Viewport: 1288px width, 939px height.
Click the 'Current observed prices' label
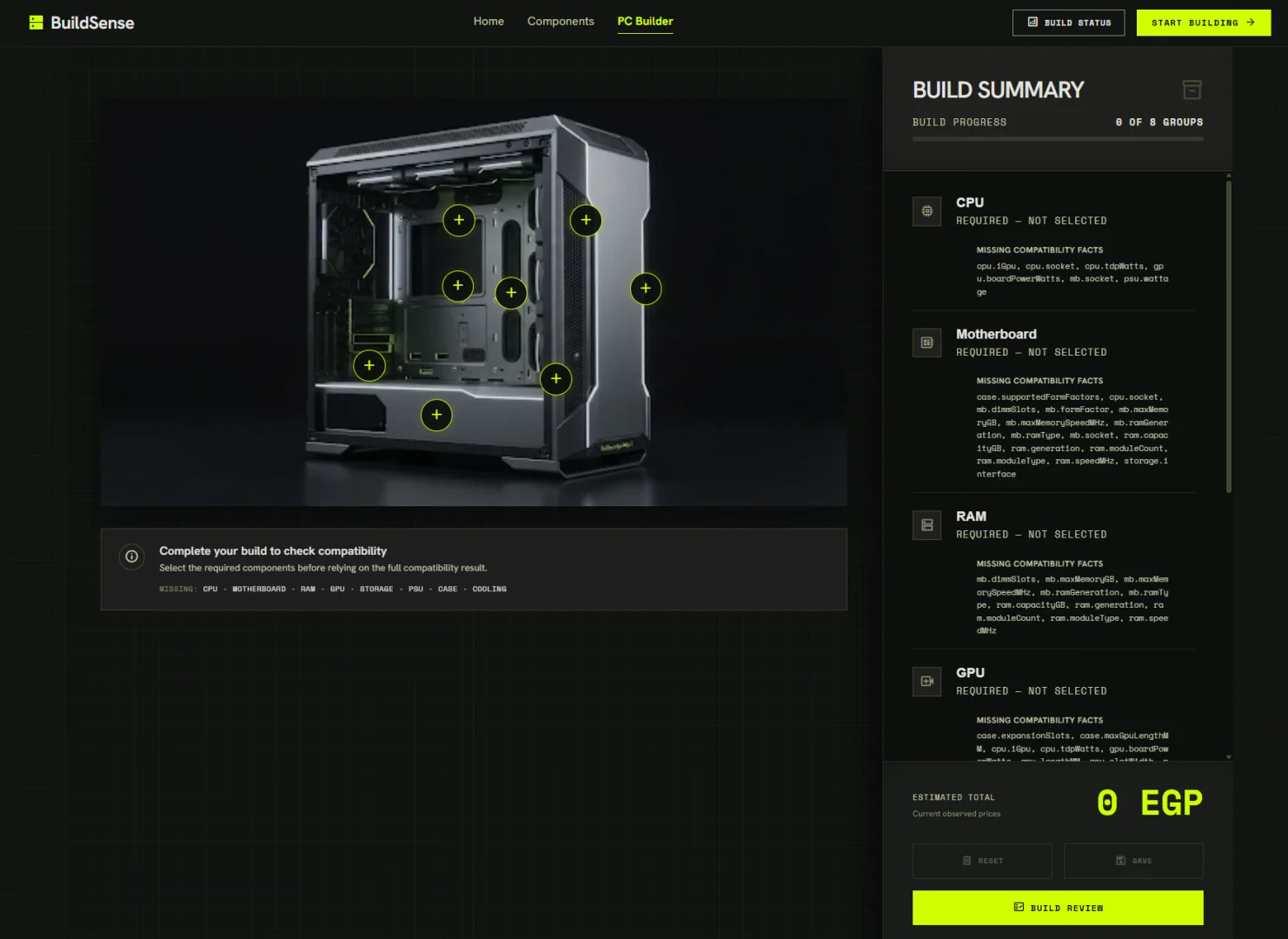click(x=956, y=814)
